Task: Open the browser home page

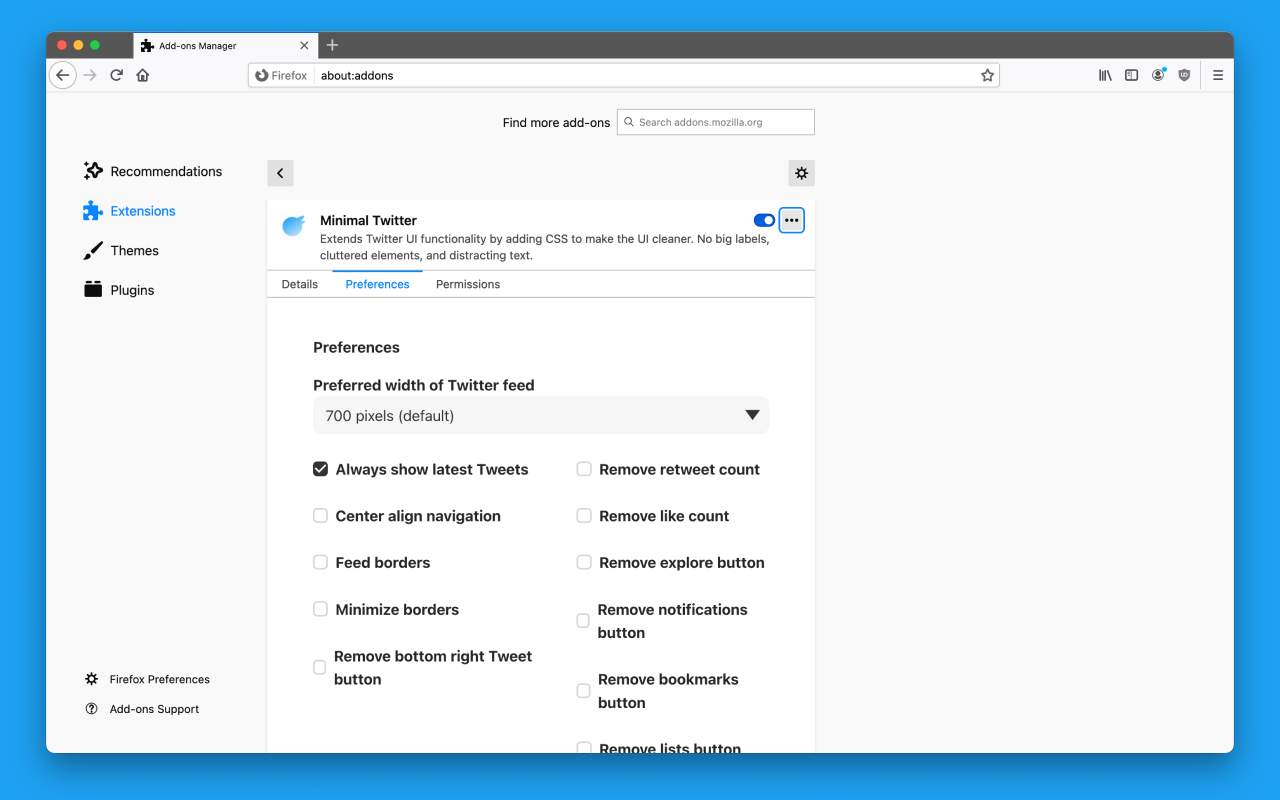Action: [143, 75]
